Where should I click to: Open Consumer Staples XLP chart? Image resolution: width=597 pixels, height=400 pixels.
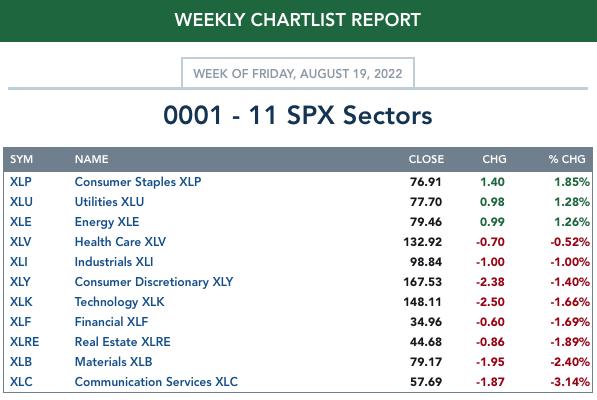(x=138, y=182)
